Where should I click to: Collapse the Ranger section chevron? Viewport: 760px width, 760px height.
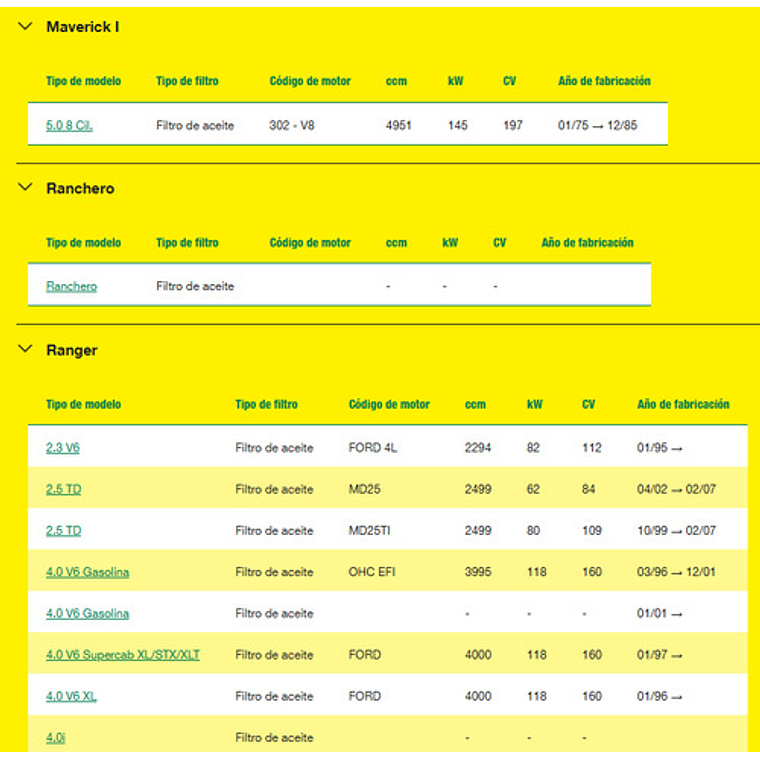click(25, 350)
